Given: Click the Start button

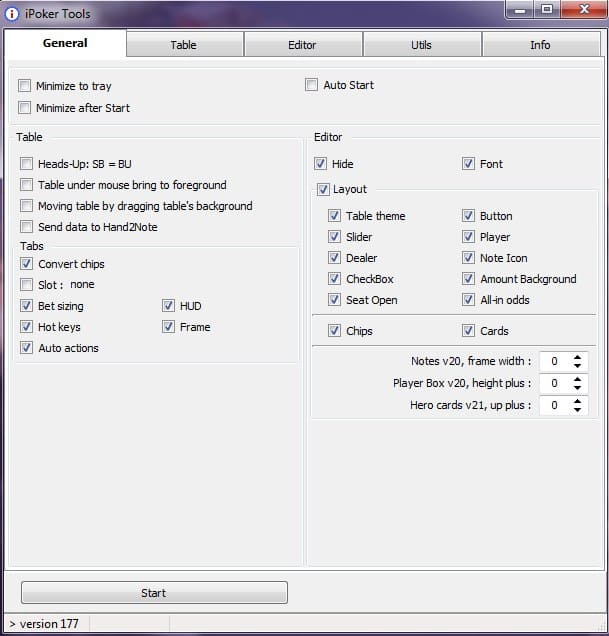Looking at the screenshot, I should [154, 593].
